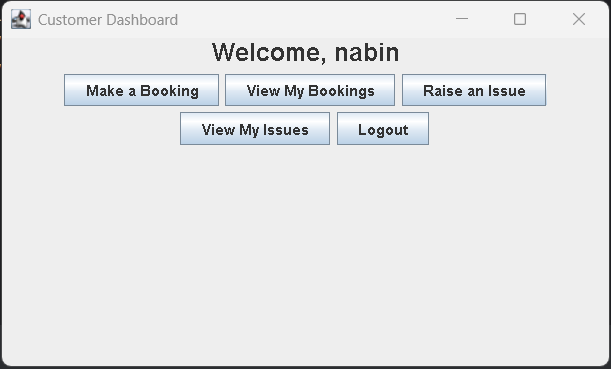Click the Customer Dashboard window title
Viewport: 611px width, 369px height.
click(108, 20)
